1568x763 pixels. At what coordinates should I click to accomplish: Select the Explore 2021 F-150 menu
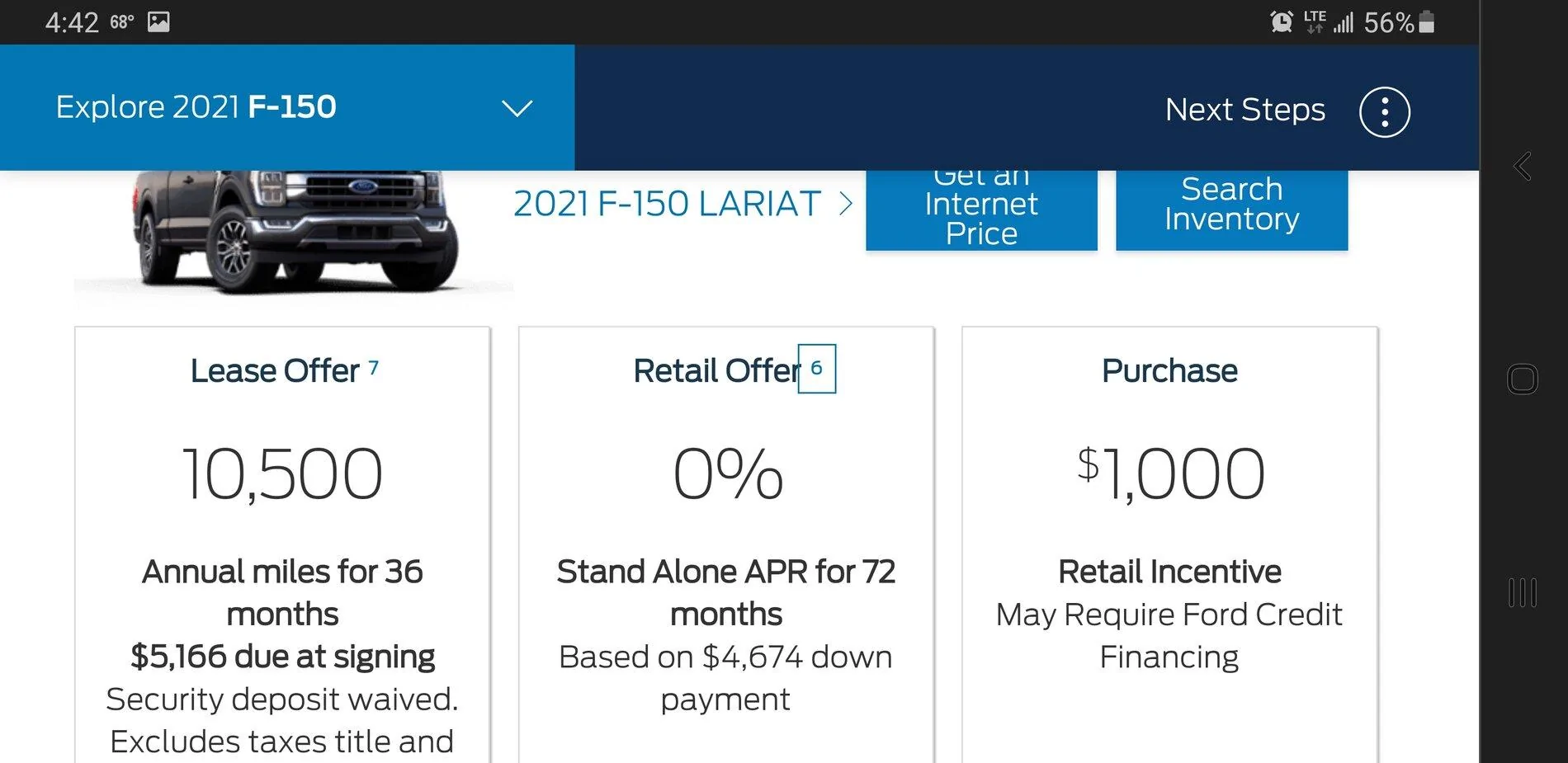tap(196, 107)
